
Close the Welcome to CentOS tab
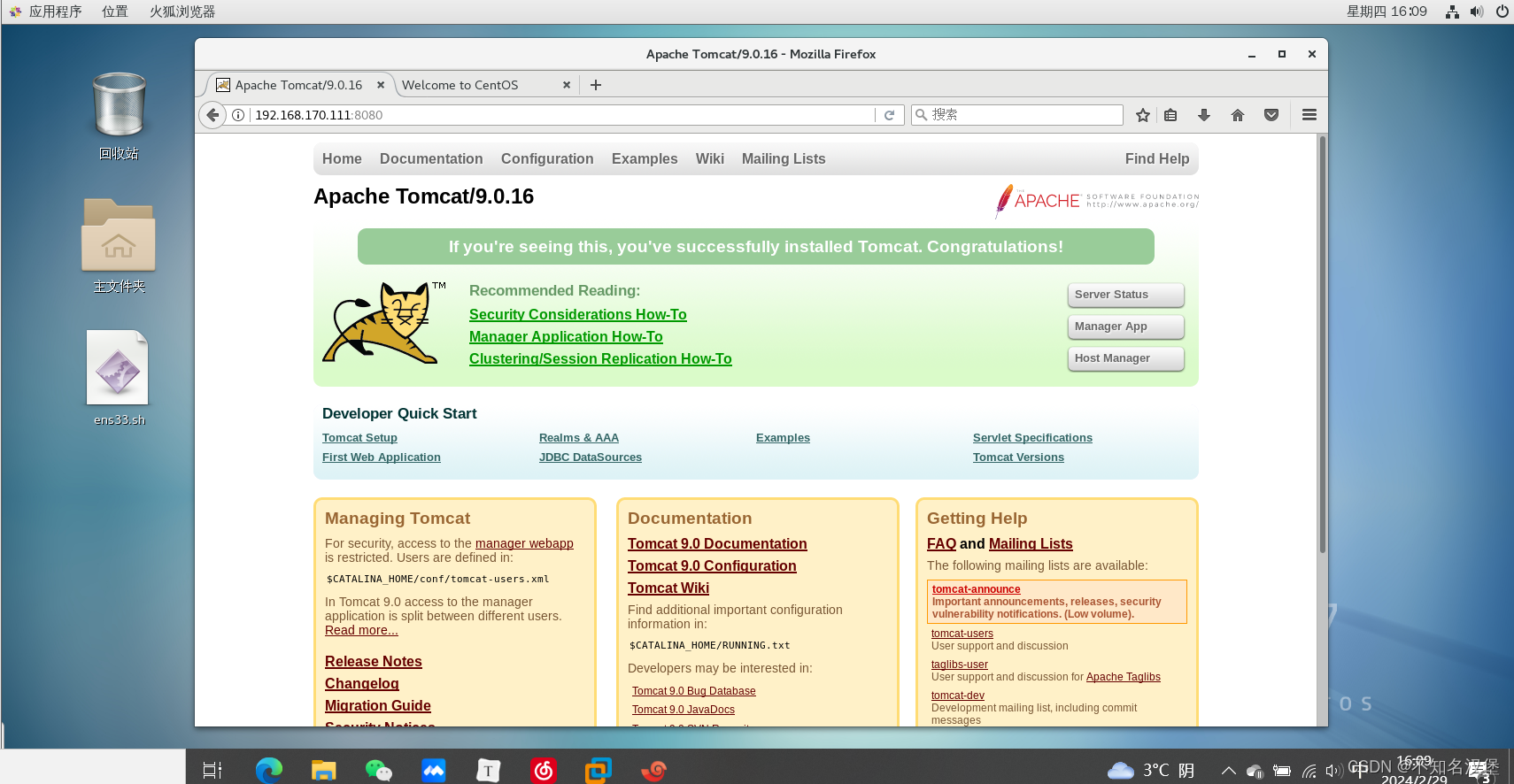pos(567,85)
